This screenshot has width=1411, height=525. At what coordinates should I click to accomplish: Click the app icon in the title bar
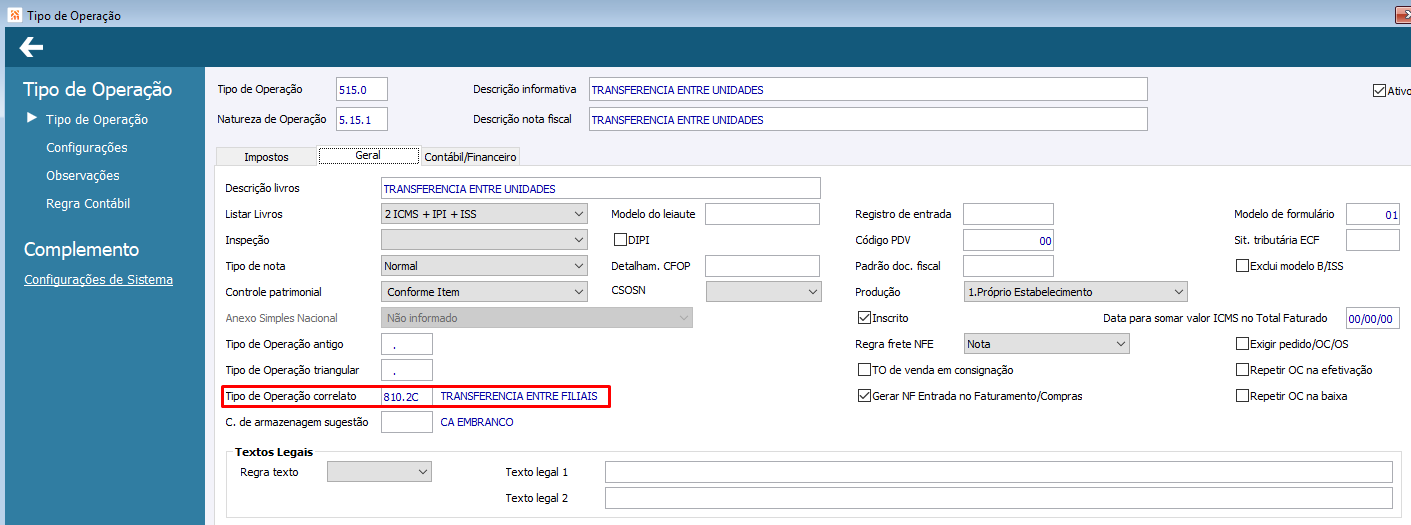pos(14,15)
